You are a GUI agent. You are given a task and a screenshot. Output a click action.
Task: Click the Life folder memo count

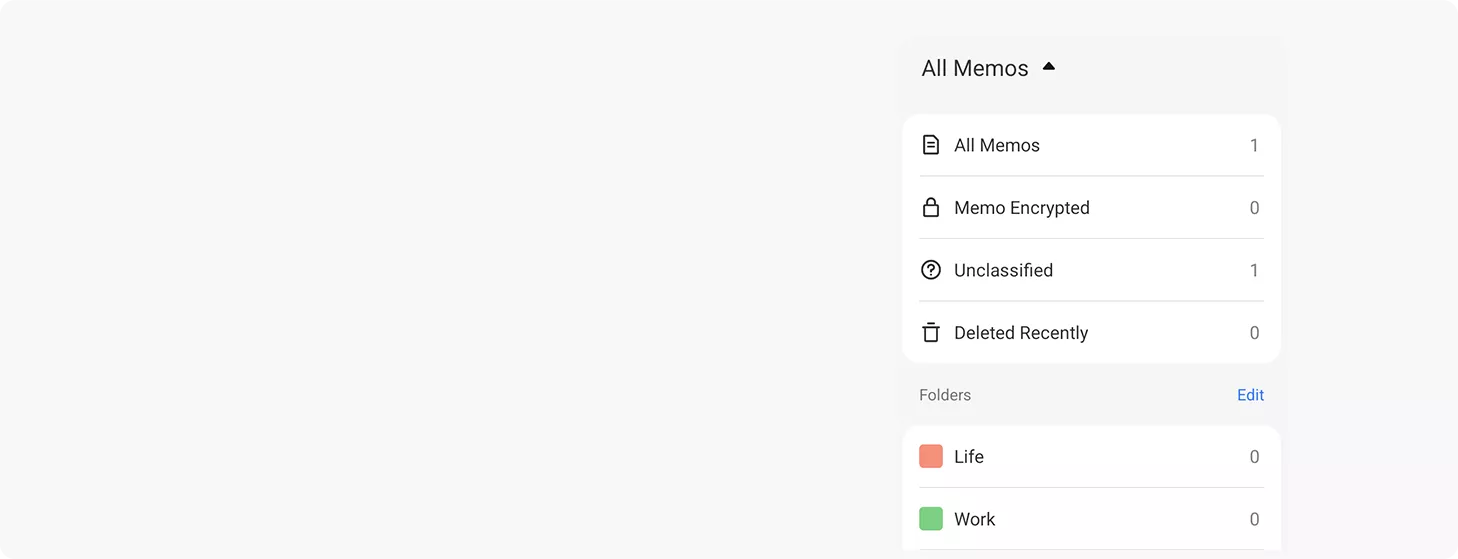pos(1254,457)
